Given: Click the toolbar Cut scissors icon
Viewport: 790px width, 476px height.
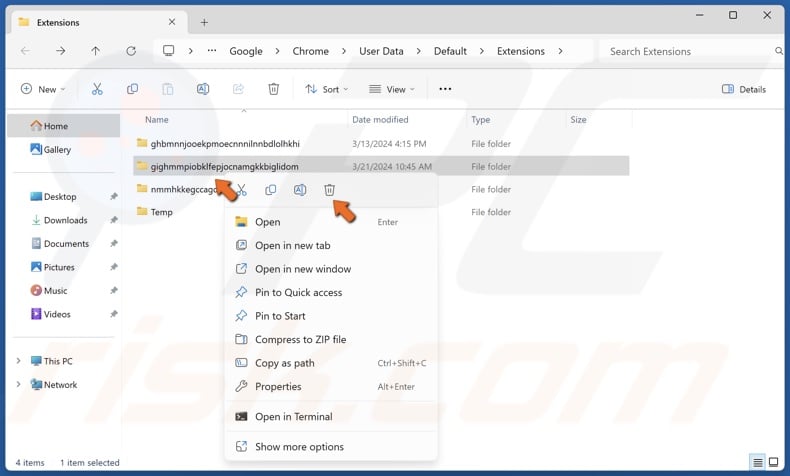Looking at the screenshot, I should [97, 89].
